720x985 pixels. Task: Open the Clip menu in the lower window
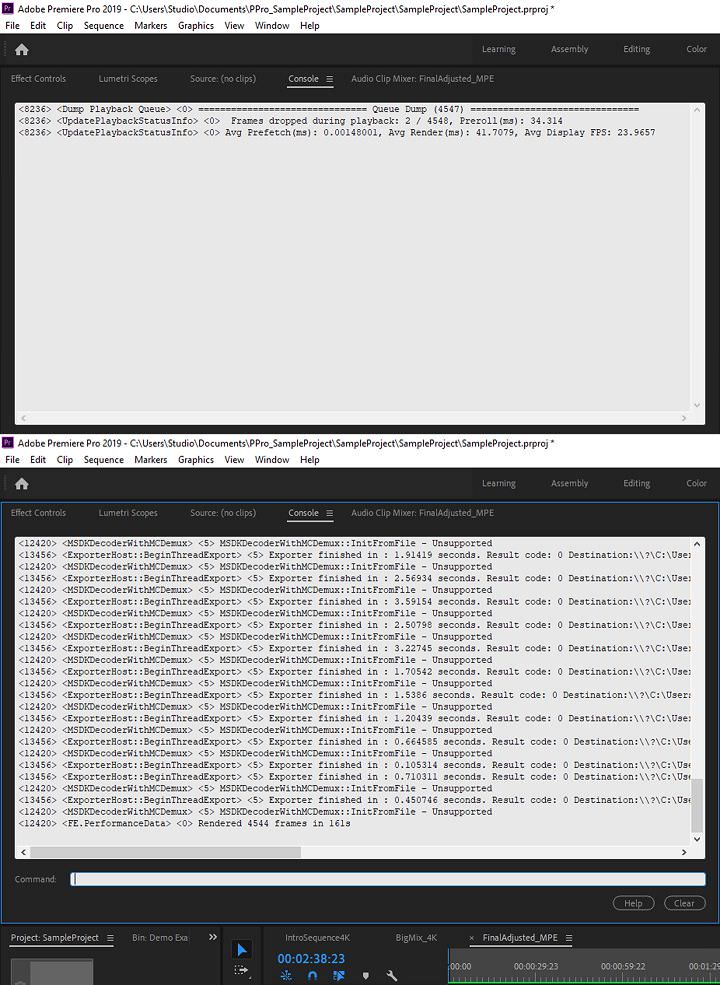tap(65, 460)
